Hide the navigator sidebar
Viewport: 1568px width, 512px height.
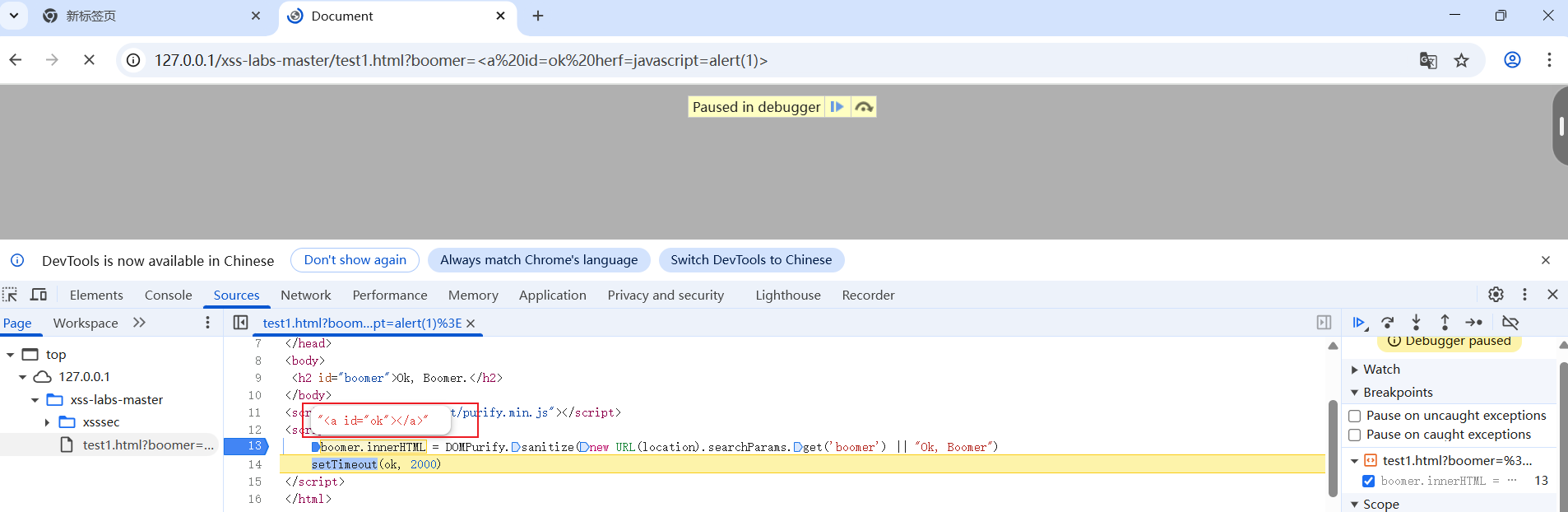(x=240, y=323)
